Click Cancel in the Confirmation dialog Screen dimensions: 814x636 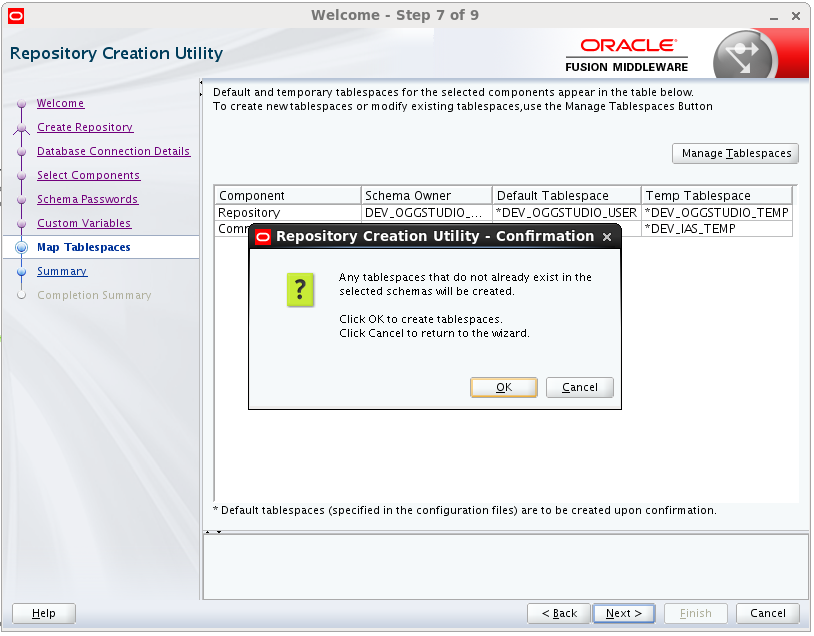579,387
